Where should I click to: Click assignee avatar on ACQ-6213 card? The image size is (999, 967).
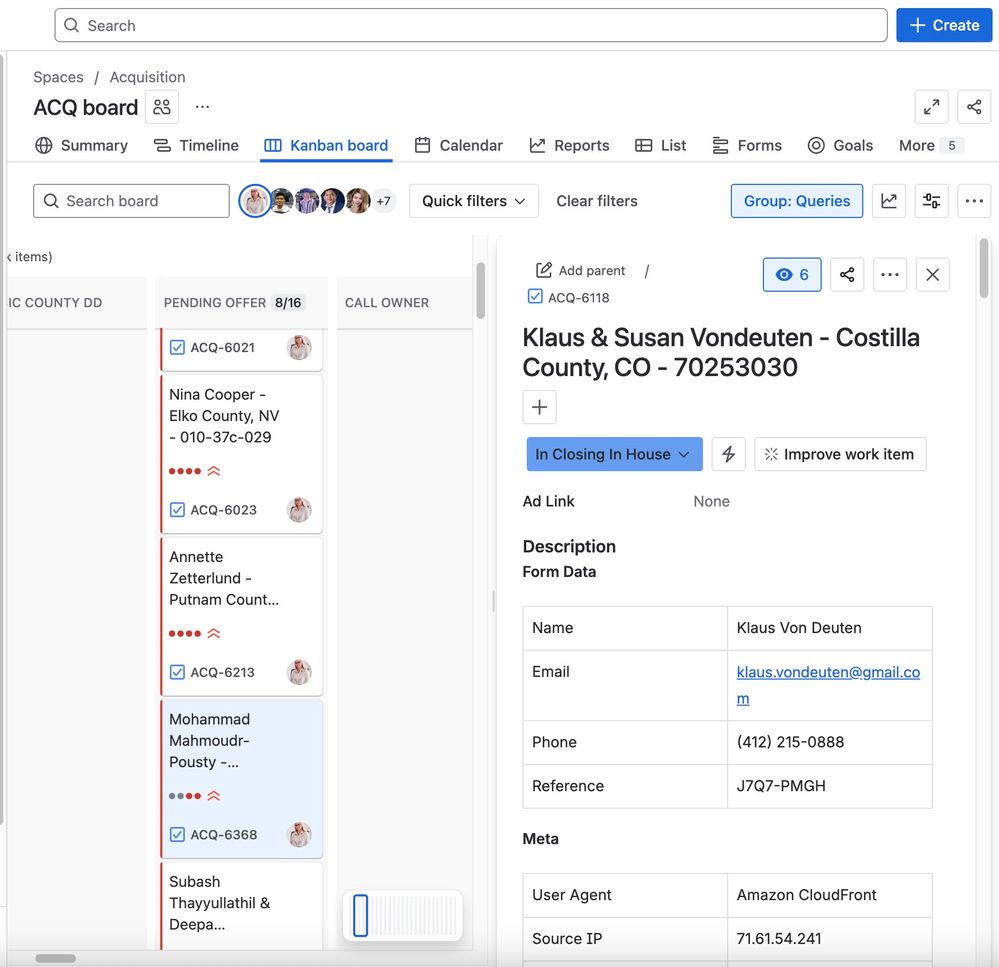coord(299,672)
